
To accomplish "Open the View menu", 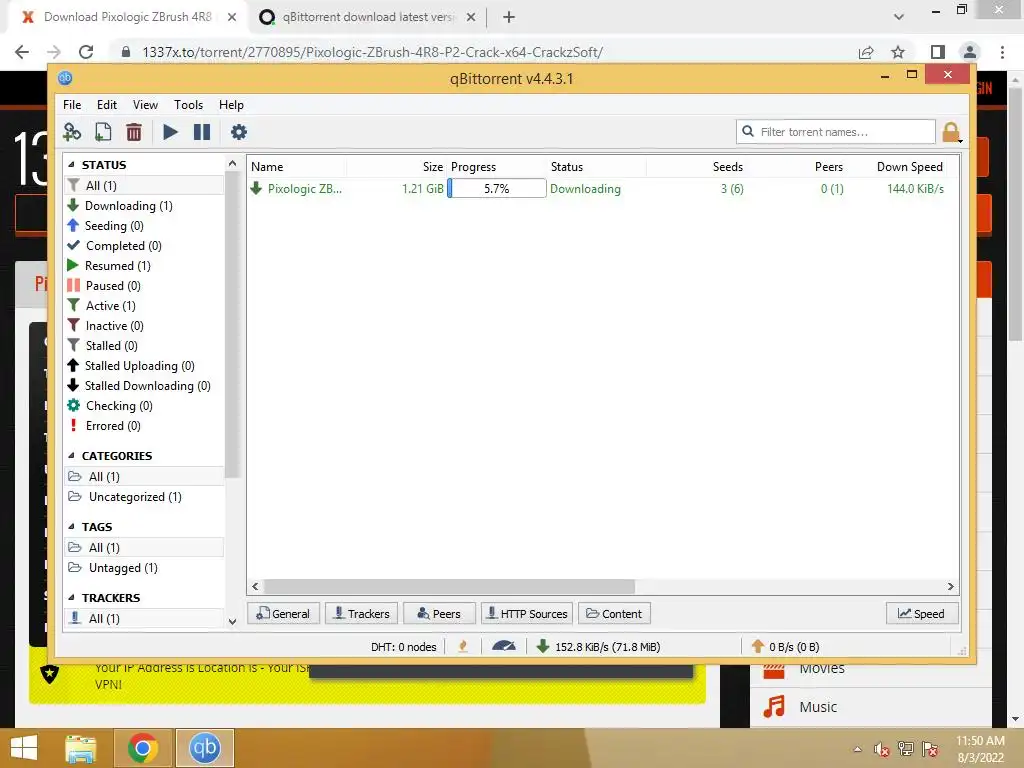I will click(145, 104).
